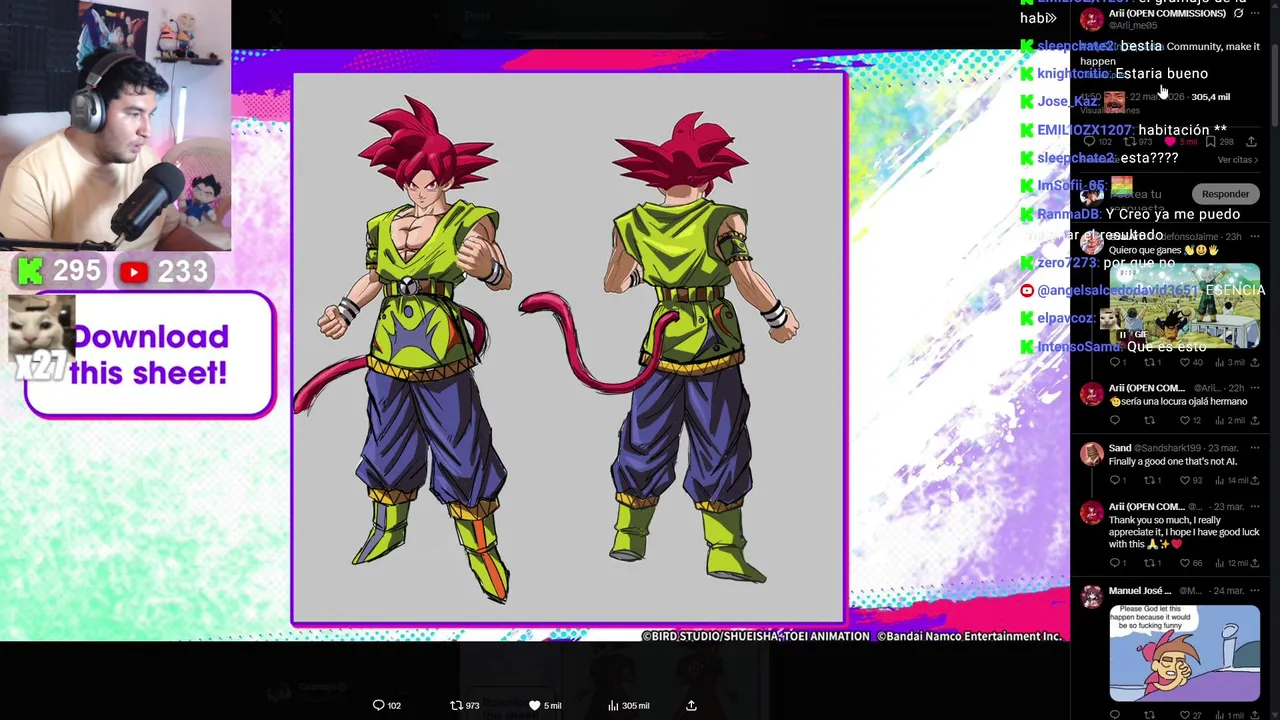Open Ver citas link

click(1237, 160)
